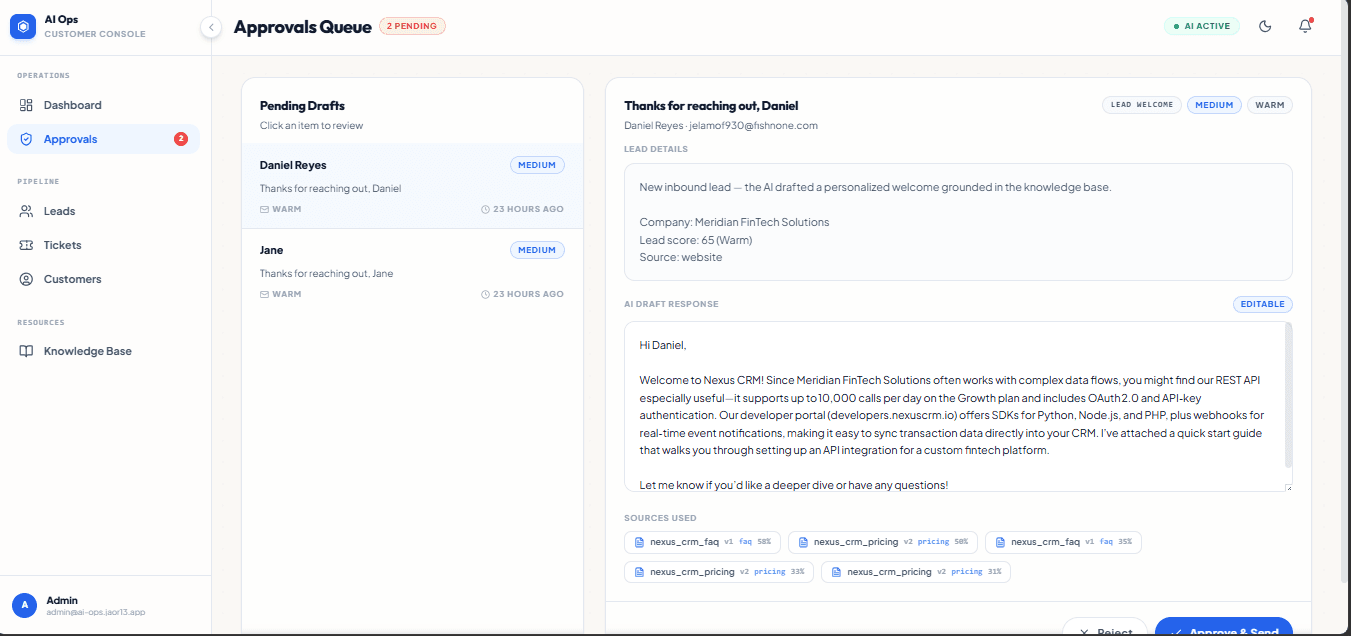Click the clock icon in Jane row
Viewport: 1351px width, 636px height.
(485, 294)
